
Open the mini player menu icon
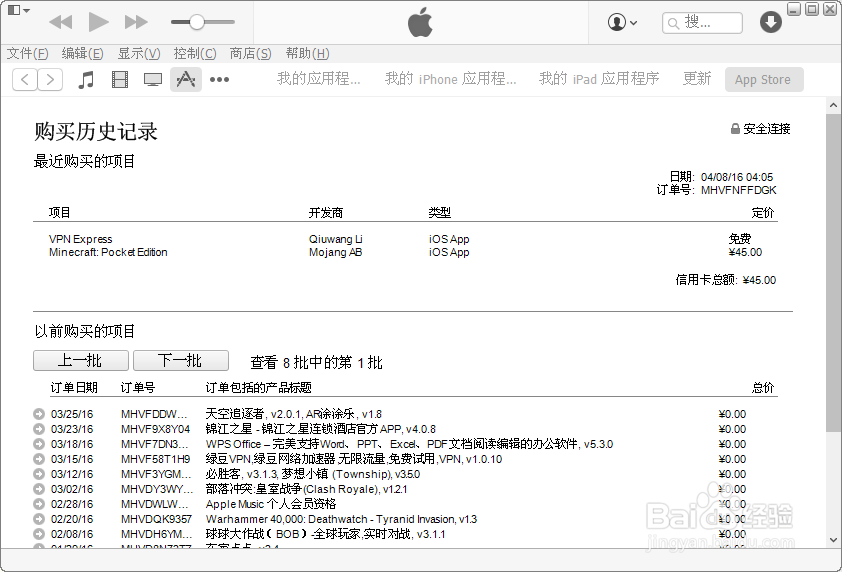[x=19, y=10]
